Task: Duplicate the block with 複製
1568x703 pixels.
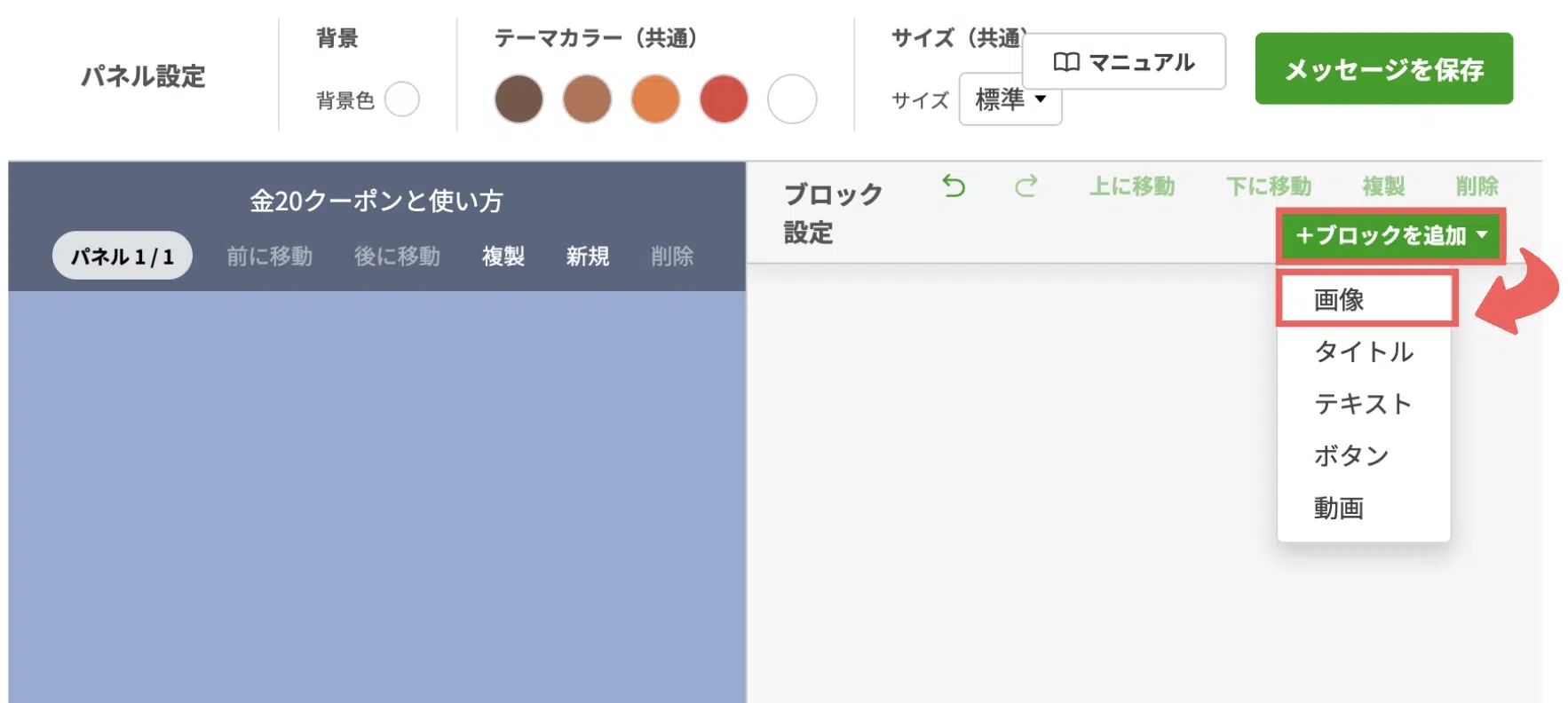Action: (1383, 186)
